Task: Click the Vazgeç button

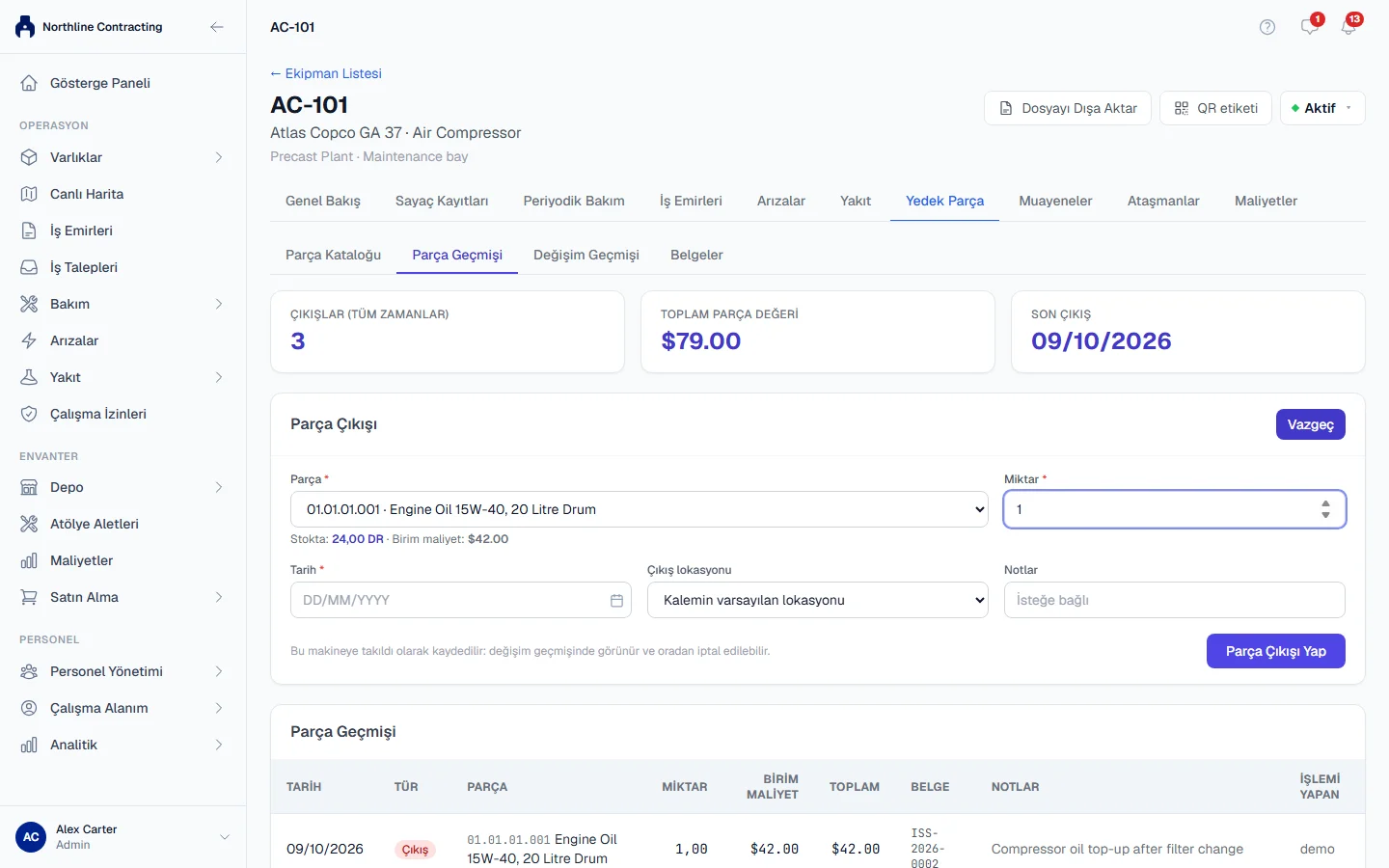Action: click(1310, 424)
